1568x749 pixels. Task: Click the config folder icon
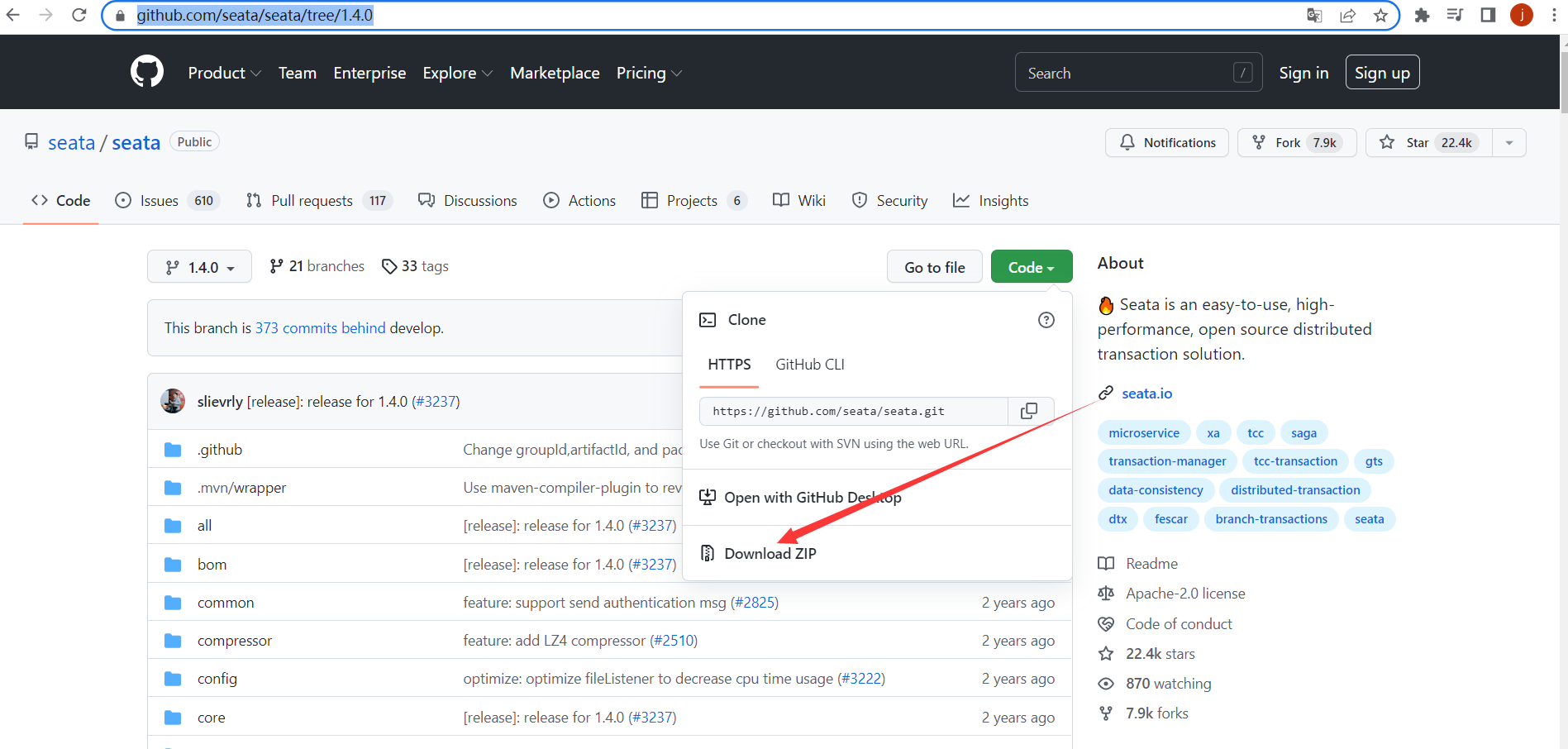pyautogui.click(x=173, y=679)
